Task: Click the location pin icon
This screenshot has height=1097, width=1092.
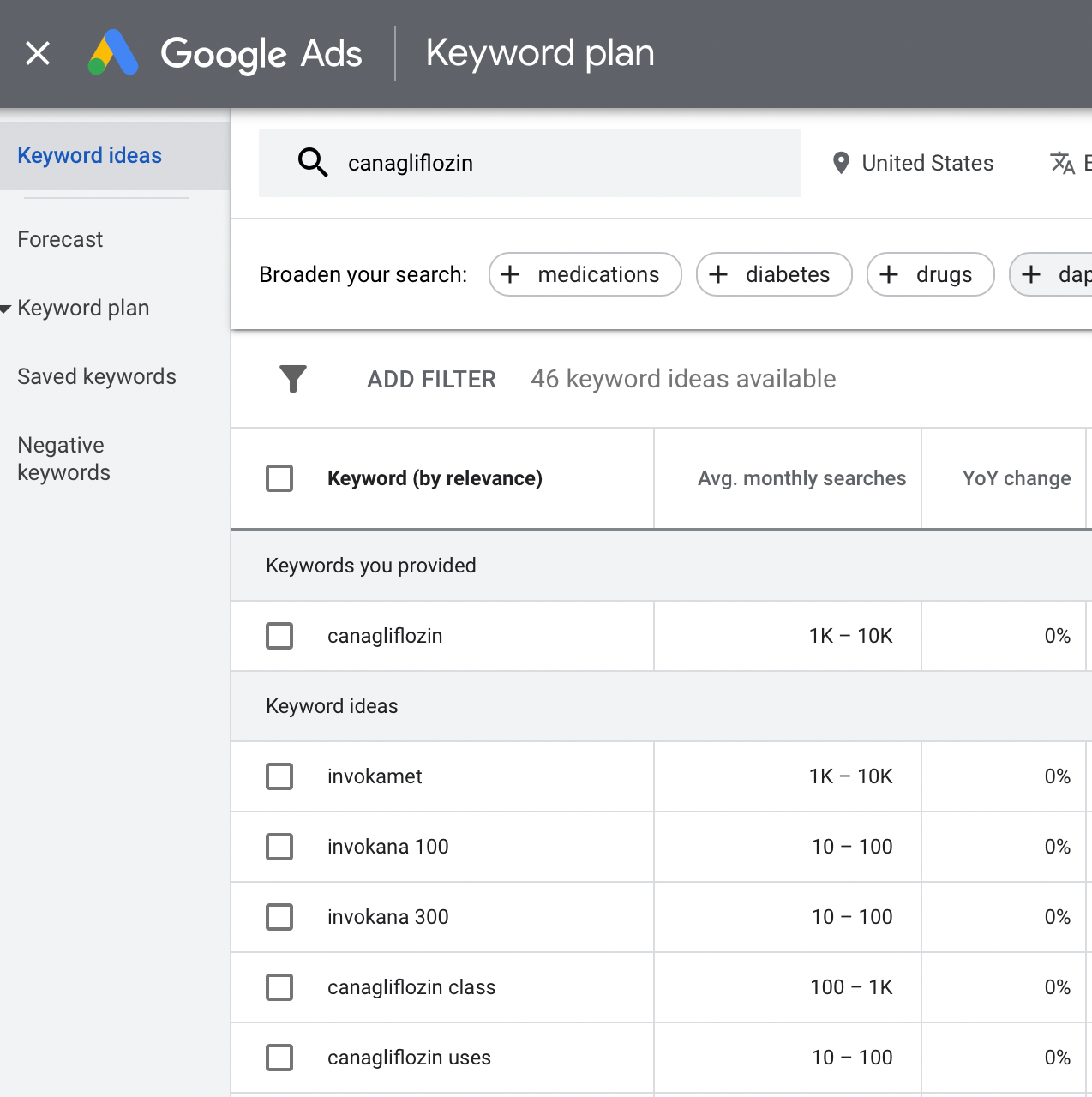Action: point(841,163)
